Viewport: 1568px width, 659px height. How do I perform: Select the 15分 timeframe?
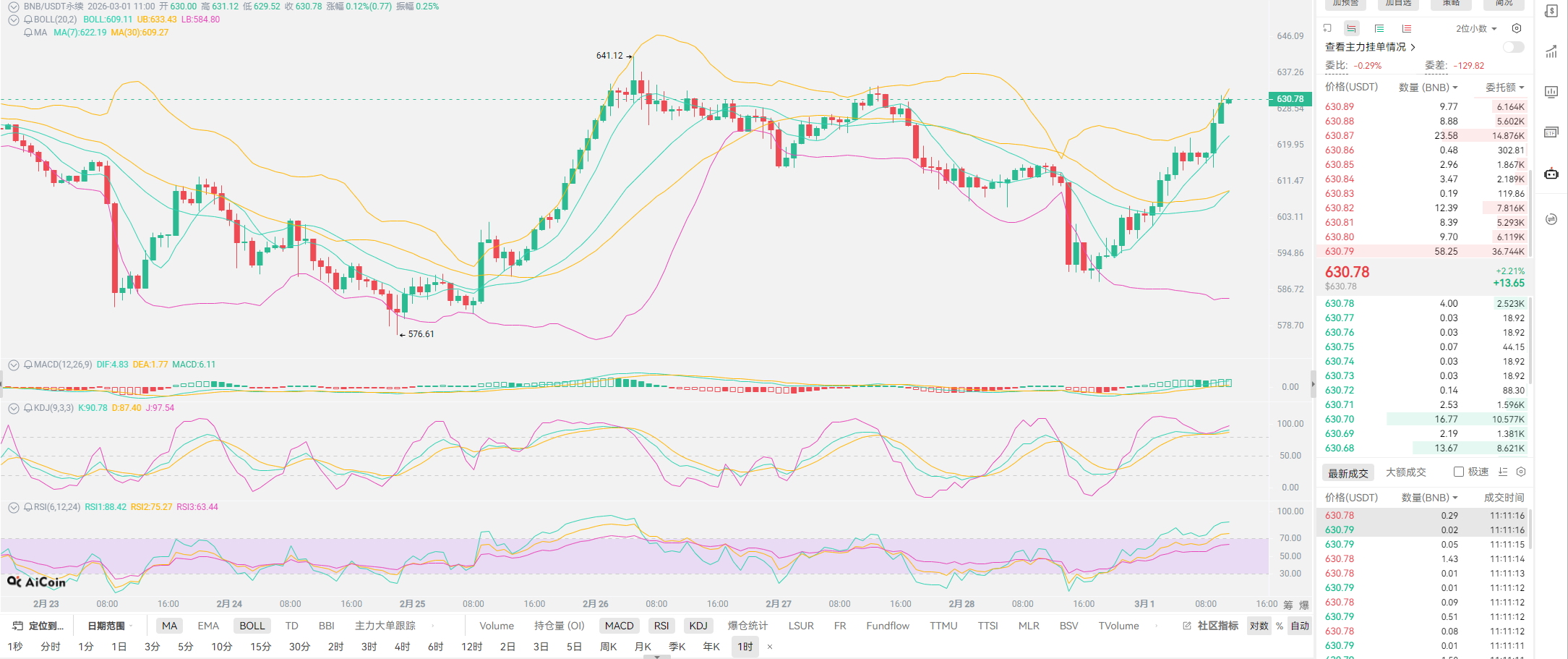point(260,646)
